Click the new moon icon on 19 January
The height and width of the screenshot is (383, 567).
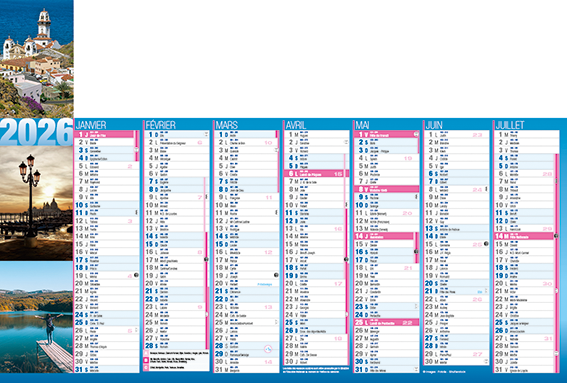coord(136,275)
